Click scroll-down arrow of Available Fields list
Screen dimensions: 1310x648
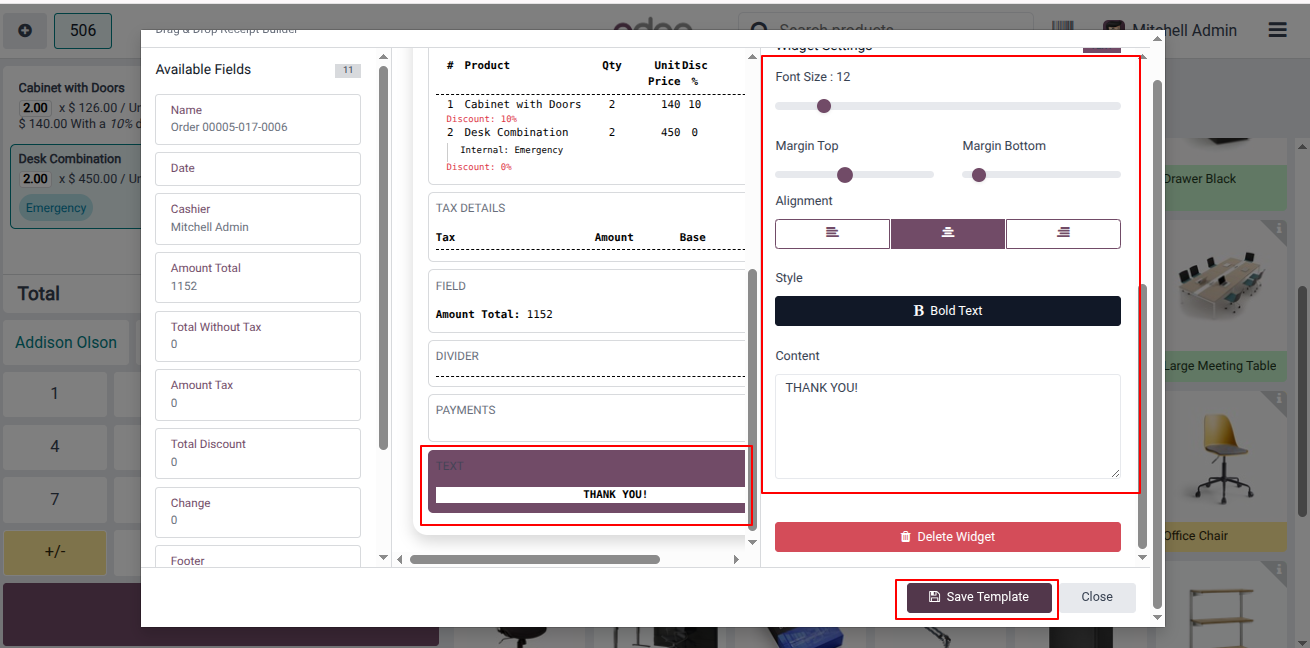(383, 557)
